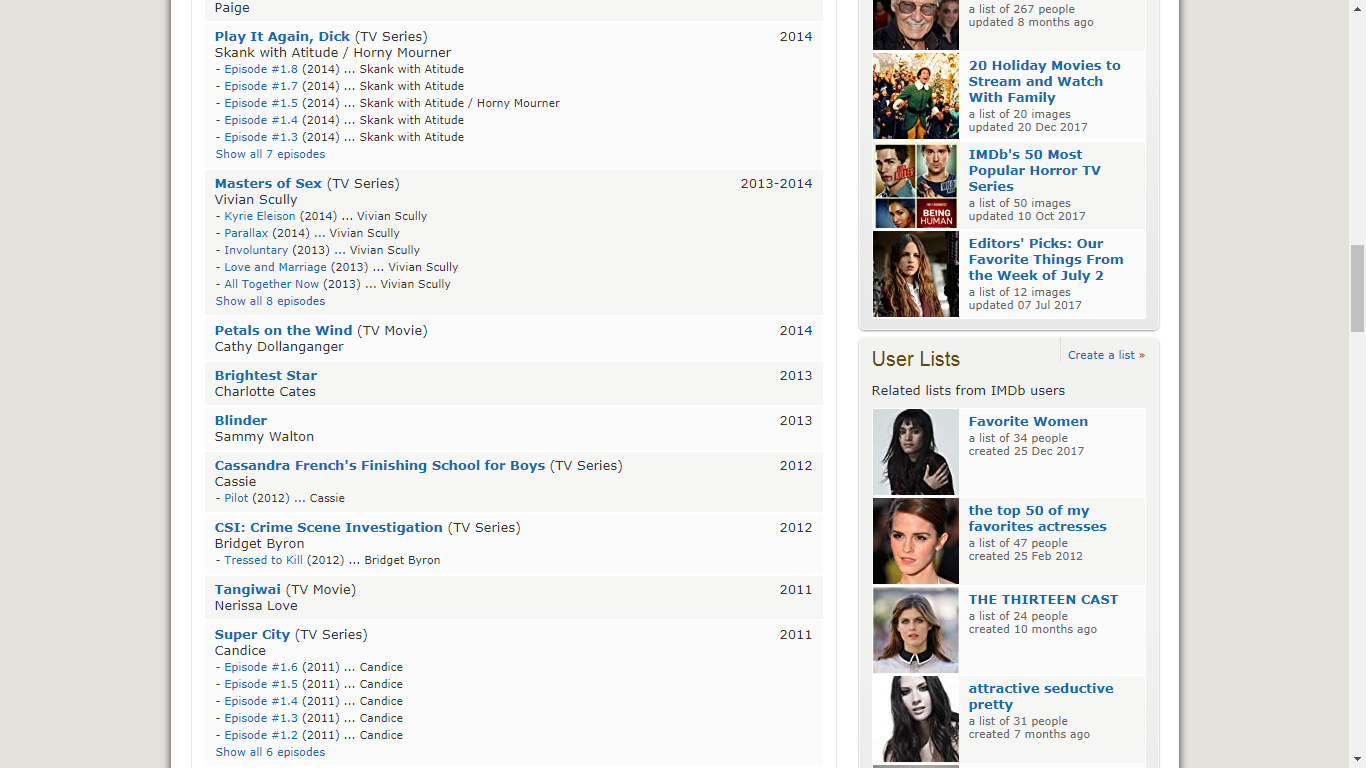Click the page's vertical scrollbar thumb

pyautogui.click(x=1357, y=287)
